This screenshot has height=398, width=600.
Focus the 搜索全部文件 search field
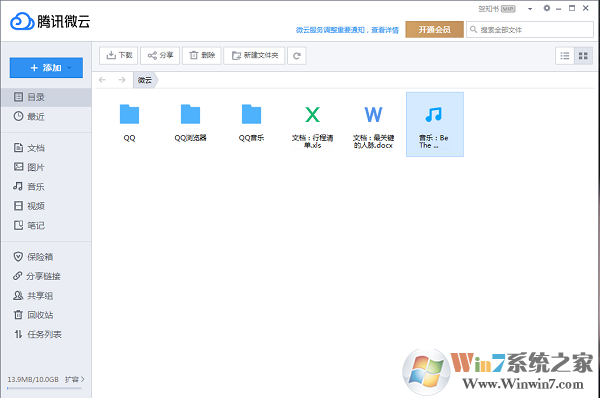530,29
